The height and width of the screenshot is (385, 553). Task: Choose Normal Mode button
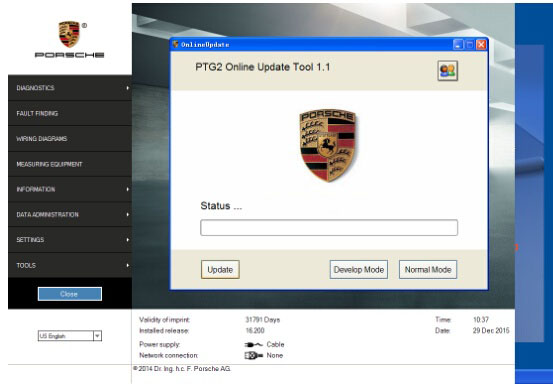[x=428, y=270]
